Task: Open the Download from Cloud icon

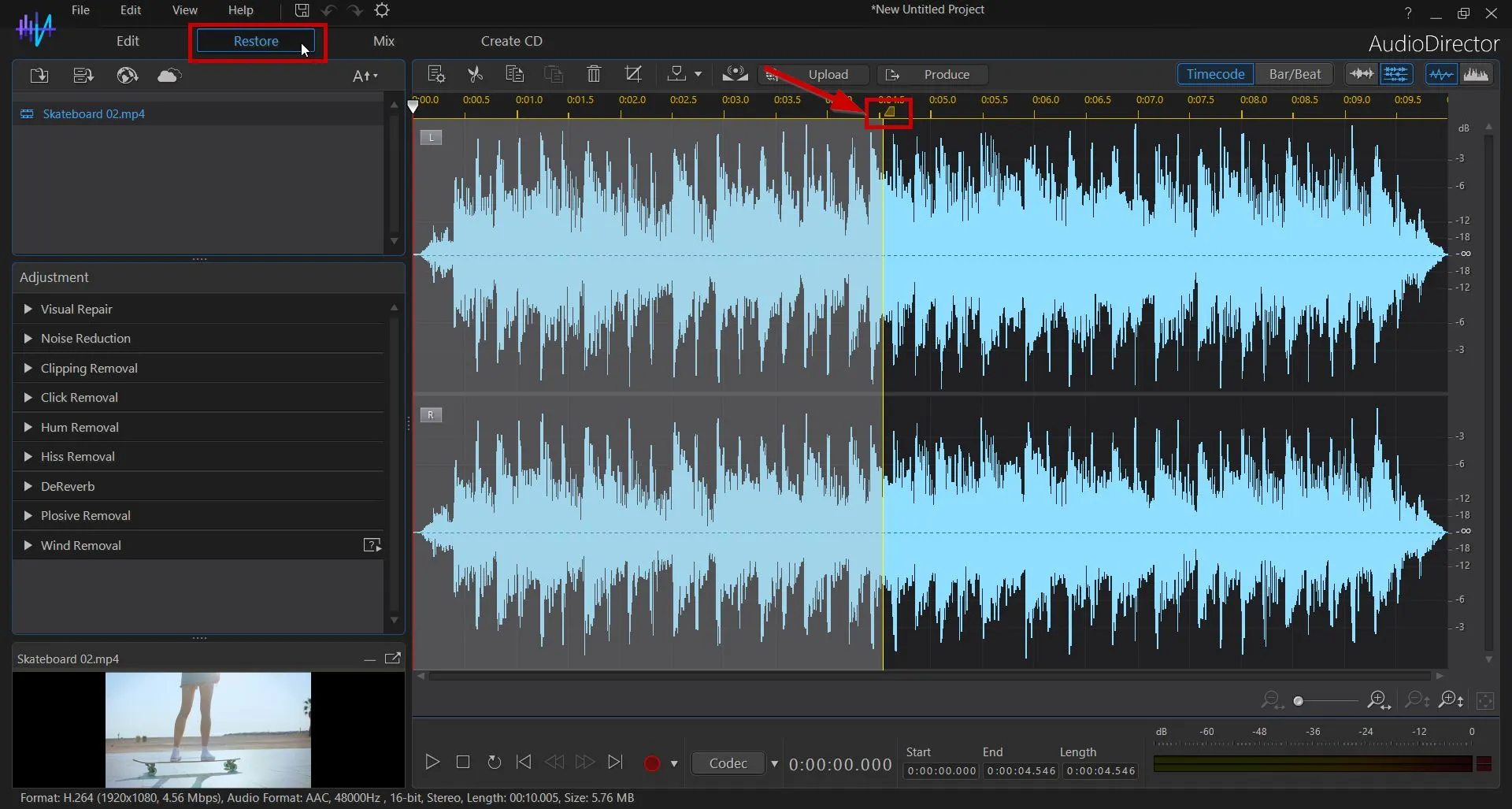Action: [169, 75]
